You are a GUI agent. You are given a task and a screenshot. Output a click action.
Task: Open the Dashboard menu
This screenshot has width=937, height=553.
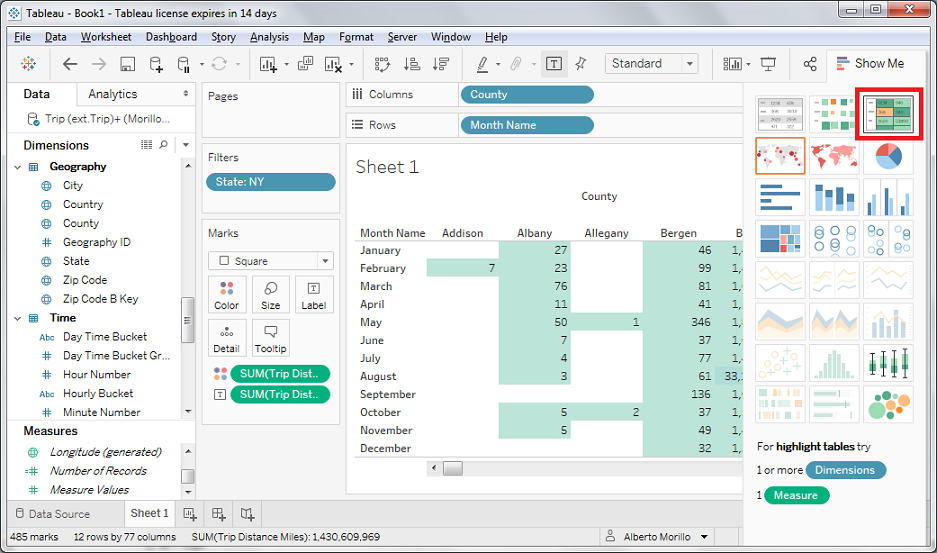(x=171, y=37)
